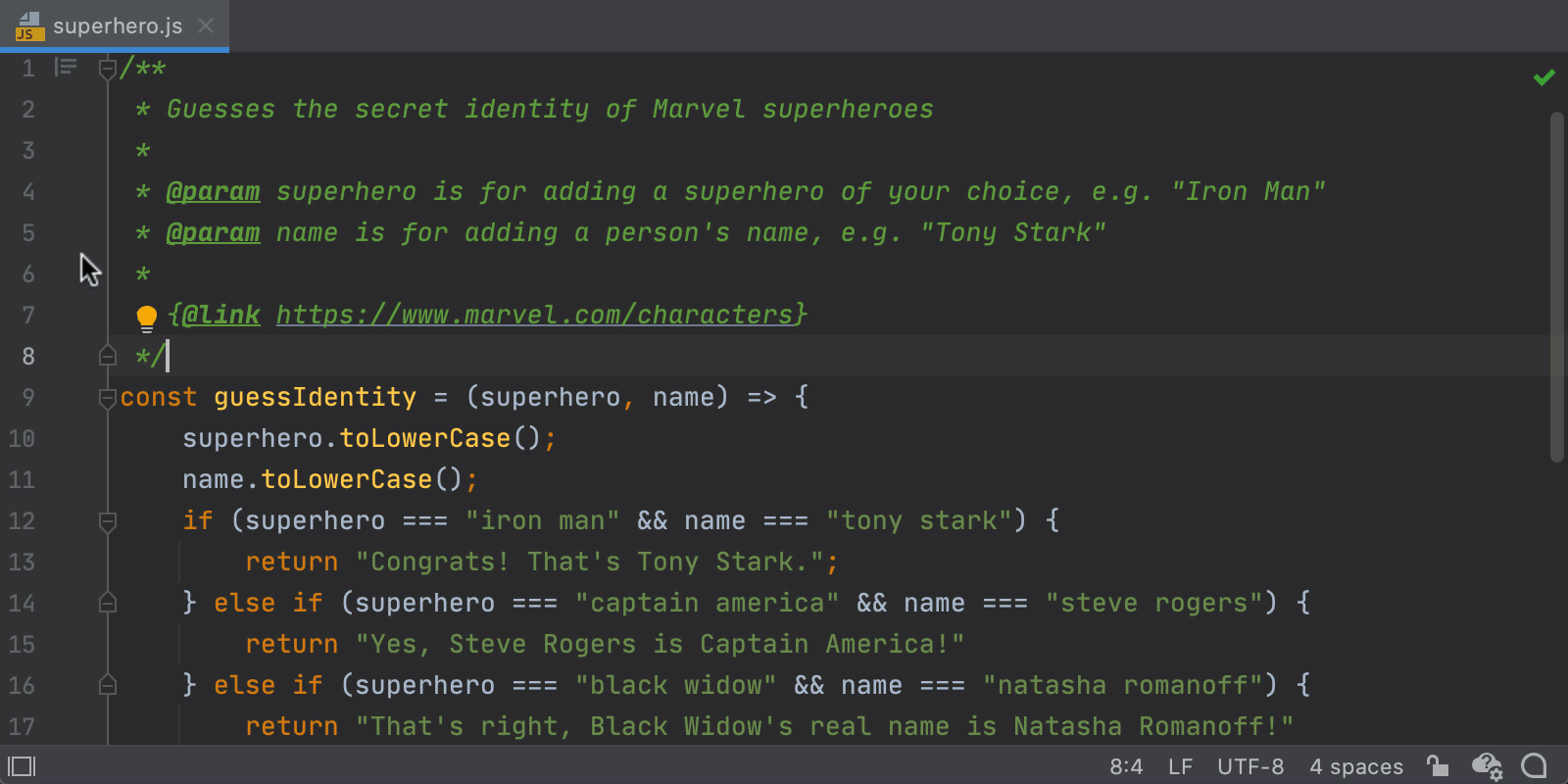The height and width of the screenshot is (784, 1568).
Task: Click name.toLowerCase on line 11
Action: click(308, 479)
